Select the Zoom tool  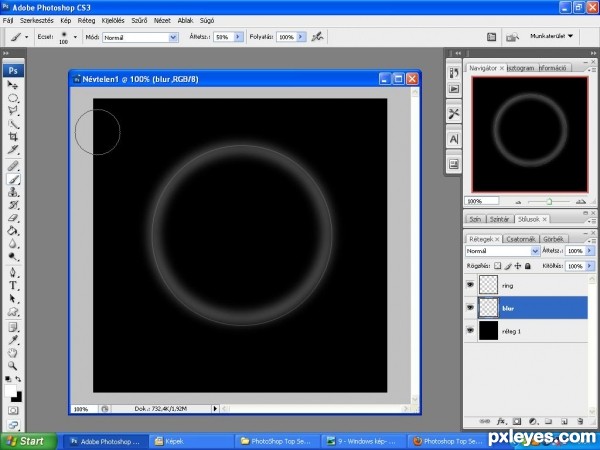click(x=13, y=365)
